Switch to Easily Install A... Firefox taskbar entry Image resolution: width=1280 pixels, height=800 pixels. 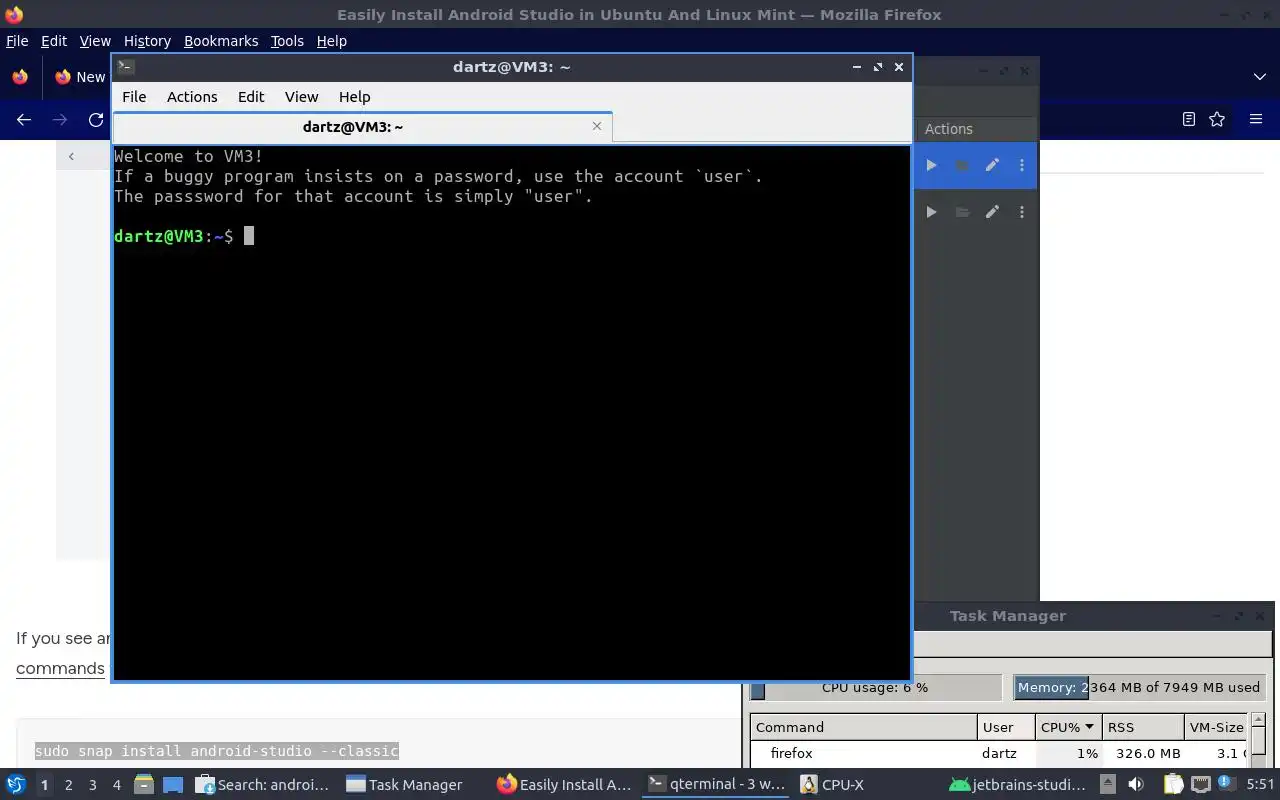pos(565,785)
